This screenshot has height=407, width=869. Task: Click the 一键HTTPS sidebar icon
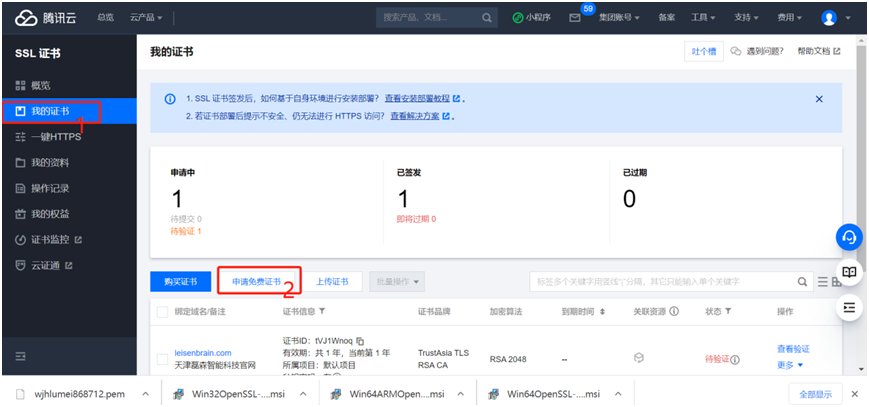pos(21,137)
